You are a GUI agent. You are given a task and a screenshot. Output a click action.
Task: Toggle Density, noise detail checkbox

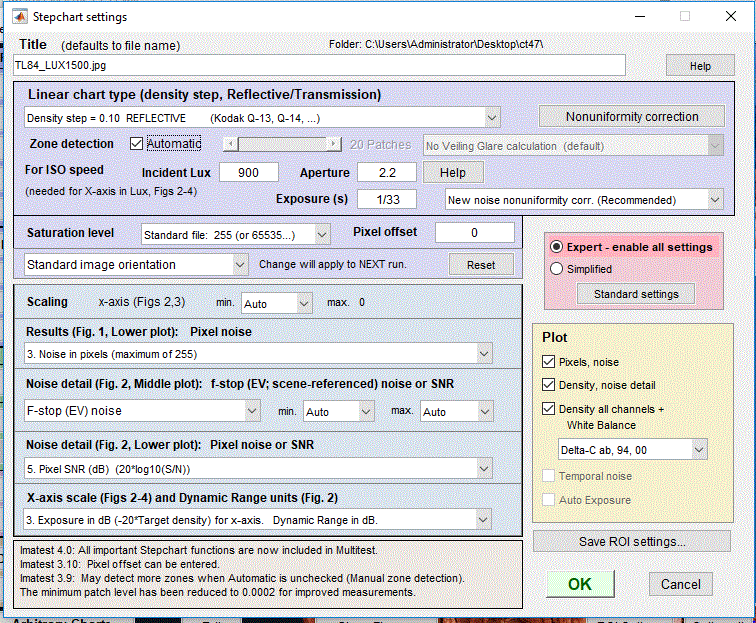coord(549,384)
